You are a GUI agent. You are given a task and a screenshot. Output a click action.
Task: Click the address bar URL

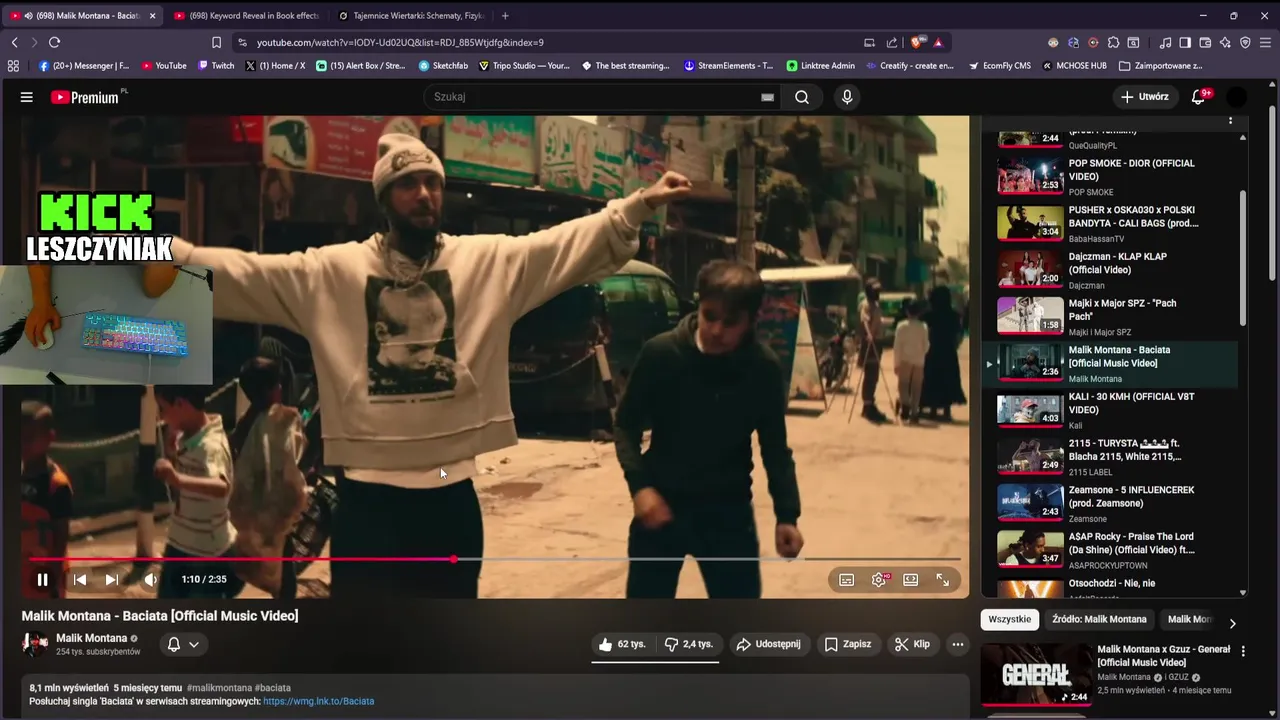pos(400,42)
